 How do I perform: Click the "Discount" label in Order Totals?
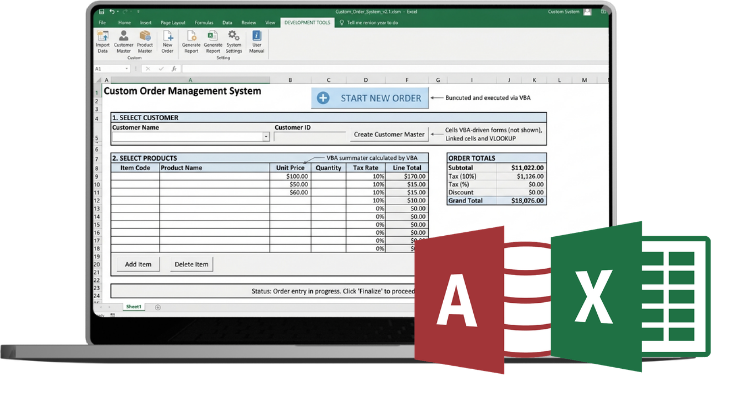coord(461,192)
